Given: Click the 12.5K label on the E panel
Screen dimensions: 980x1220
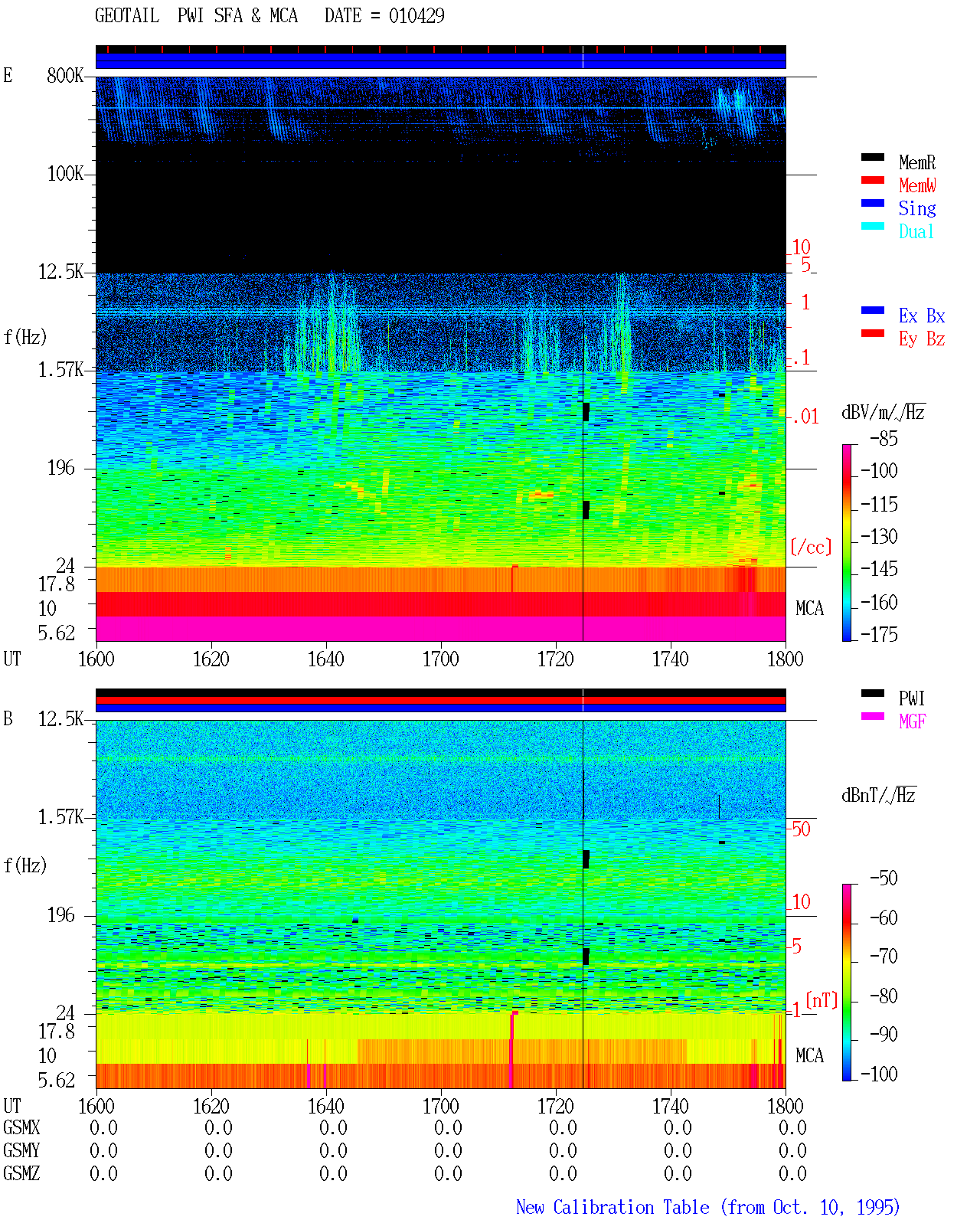Looking at the screenshot, I should 60,271.
